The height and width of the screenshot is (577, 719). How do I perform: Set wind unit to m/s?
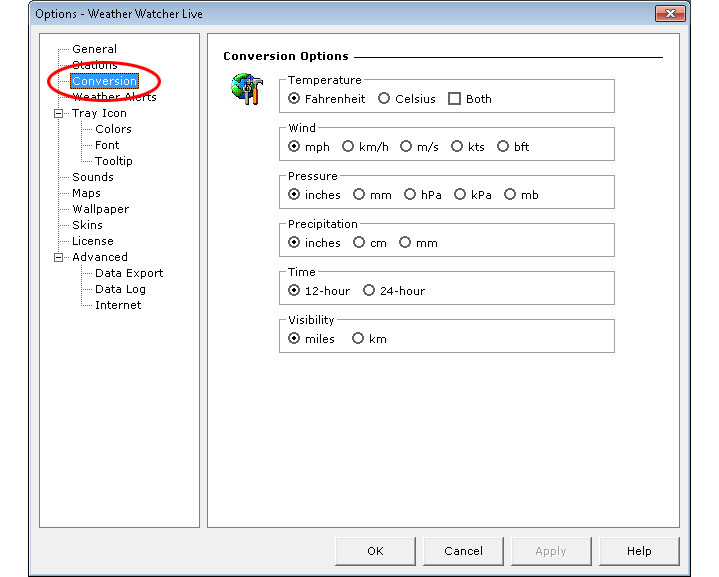pyautogui.click(x=406, y=146)
